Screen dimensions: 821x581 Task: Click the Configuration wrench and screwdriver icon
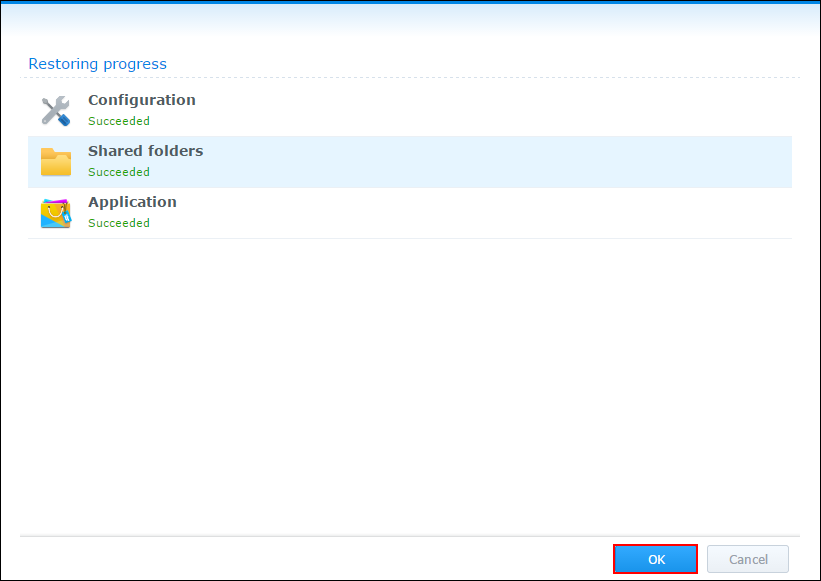pos(56,111)
